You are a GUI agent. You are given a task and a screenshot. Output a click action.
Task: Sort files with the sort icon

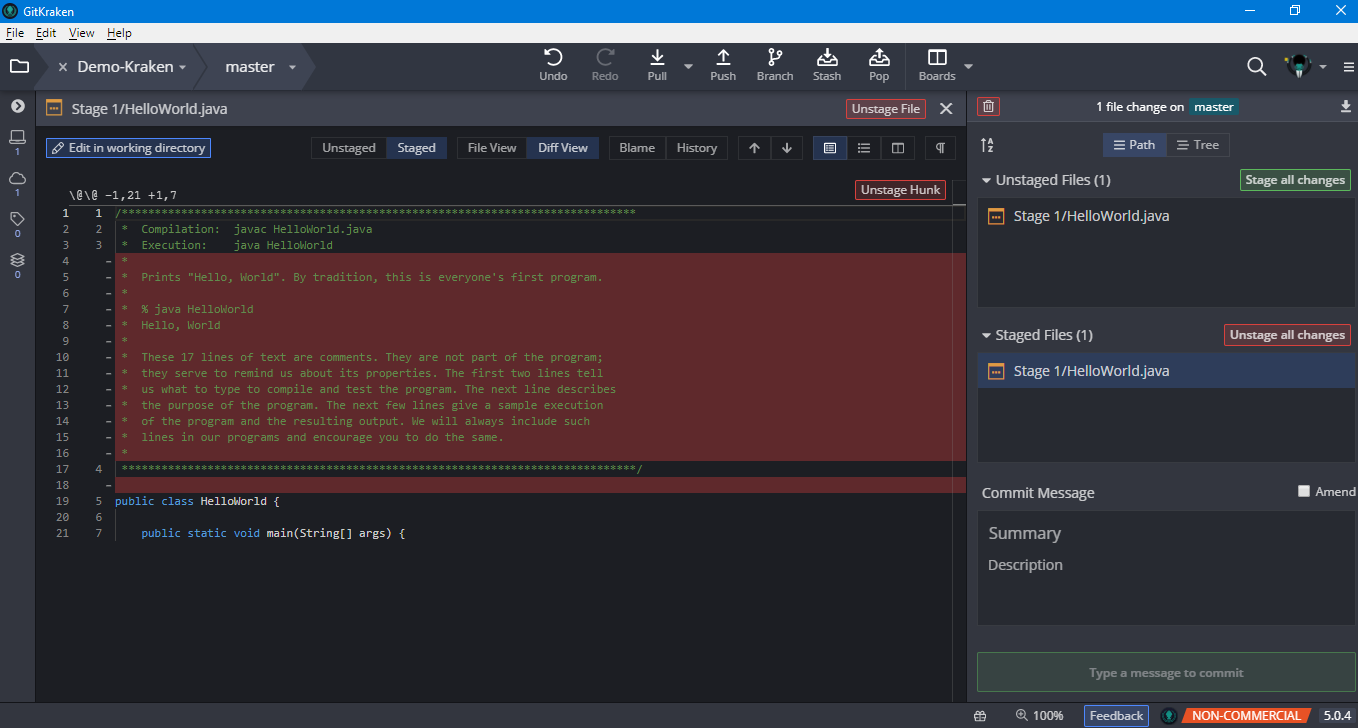tap(987, 145)
